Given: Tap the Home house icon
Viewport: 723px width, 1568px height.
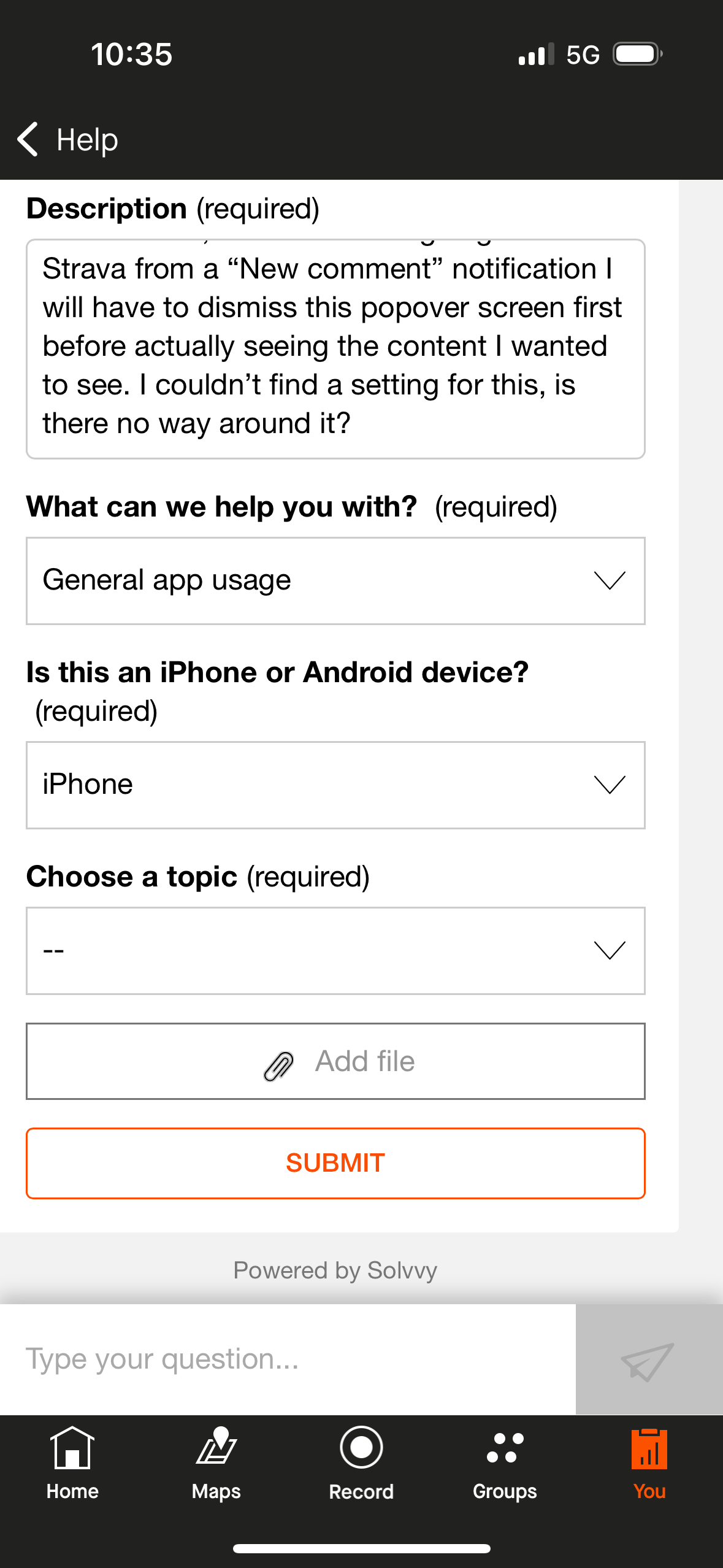Looking at the screenshot, I should coord(72,1448).
